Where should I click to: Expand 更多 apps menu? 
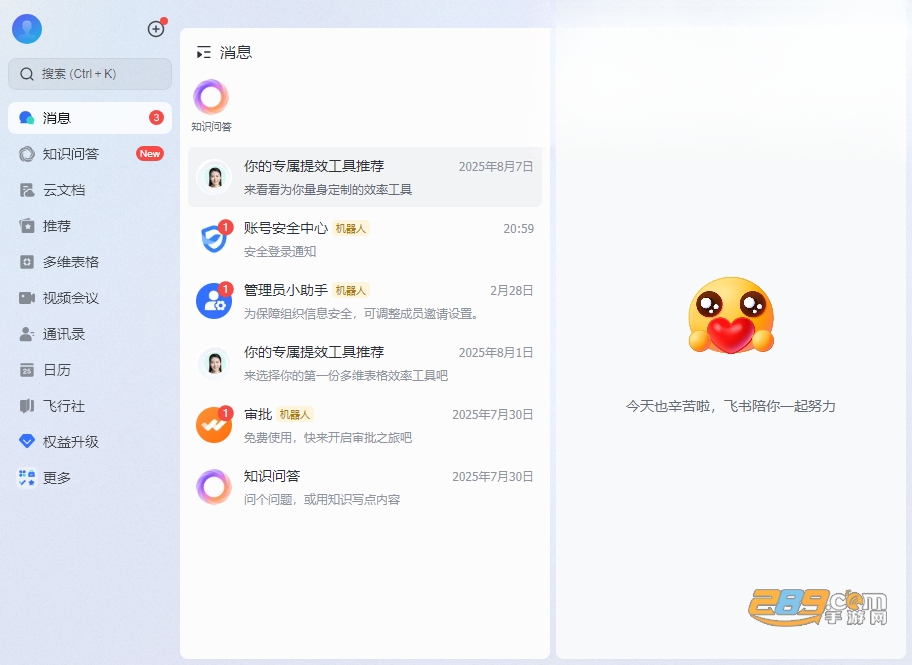(90, 478)
